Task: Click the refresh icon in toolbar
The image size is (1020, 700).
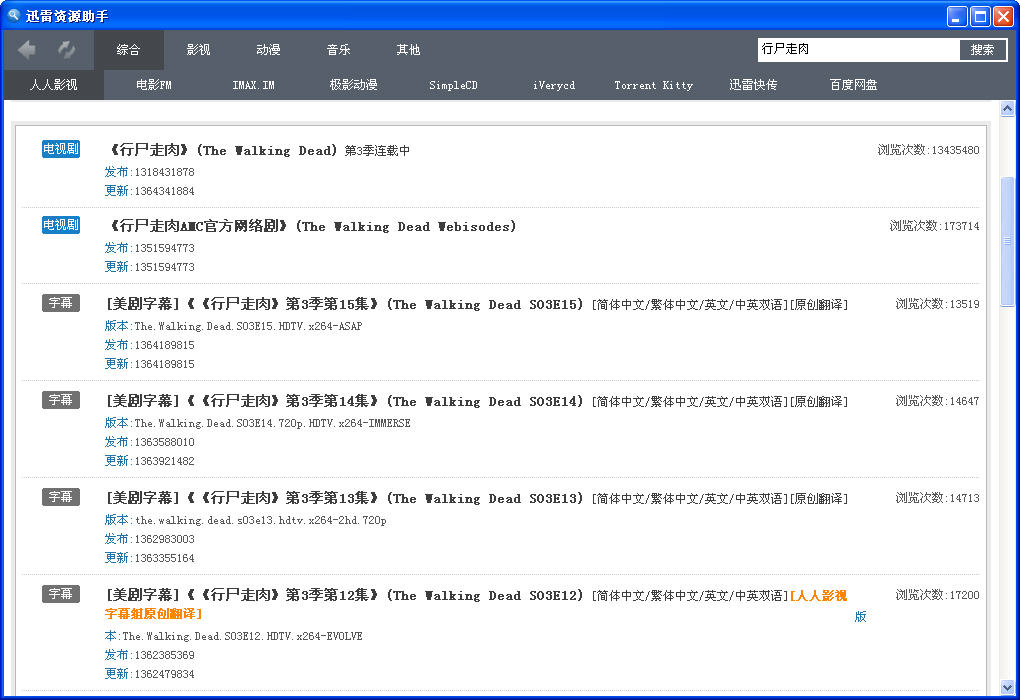Action: [x=66, y=49]
